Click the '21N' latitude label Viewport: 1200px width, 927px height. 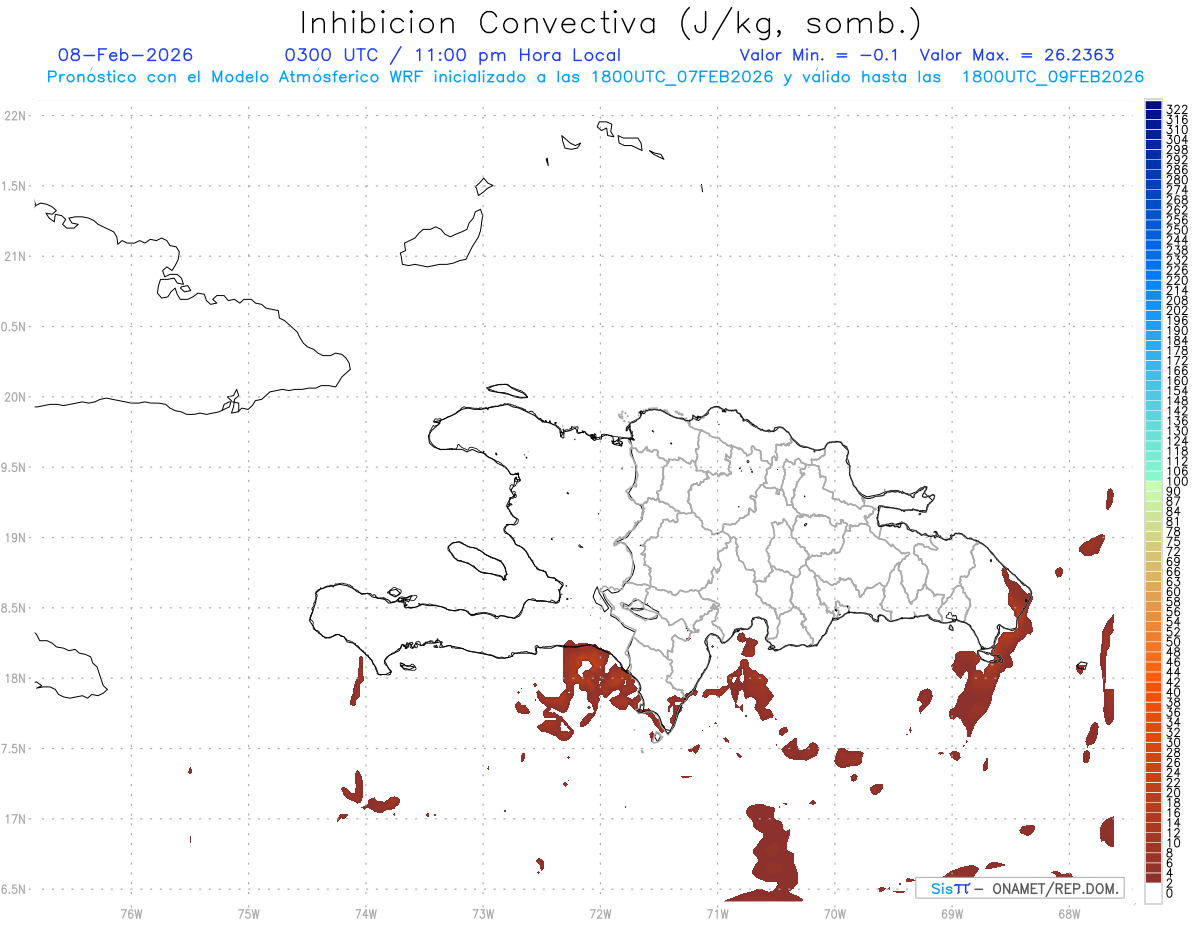tap(15, 256)
